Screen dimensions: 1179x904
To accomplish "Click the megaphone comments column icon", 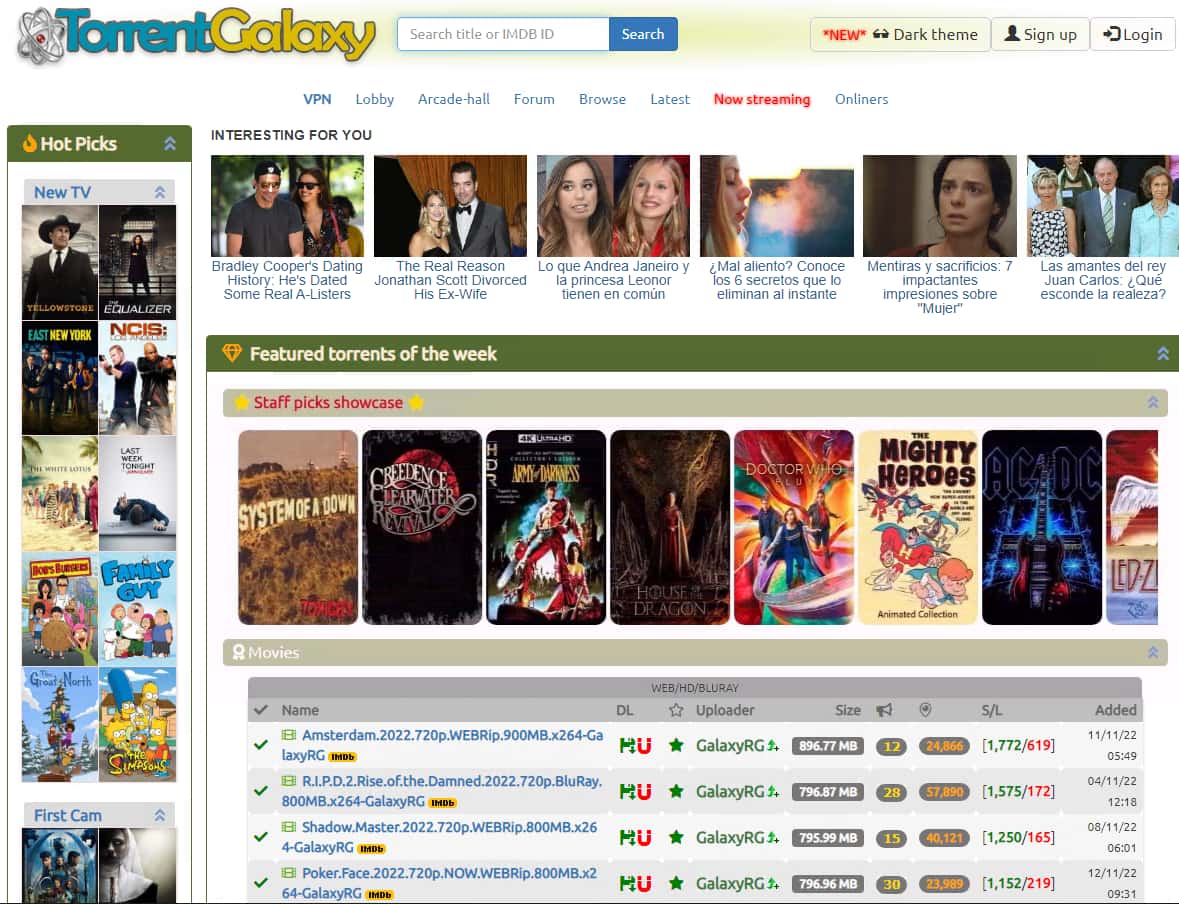I will point(884,710).
